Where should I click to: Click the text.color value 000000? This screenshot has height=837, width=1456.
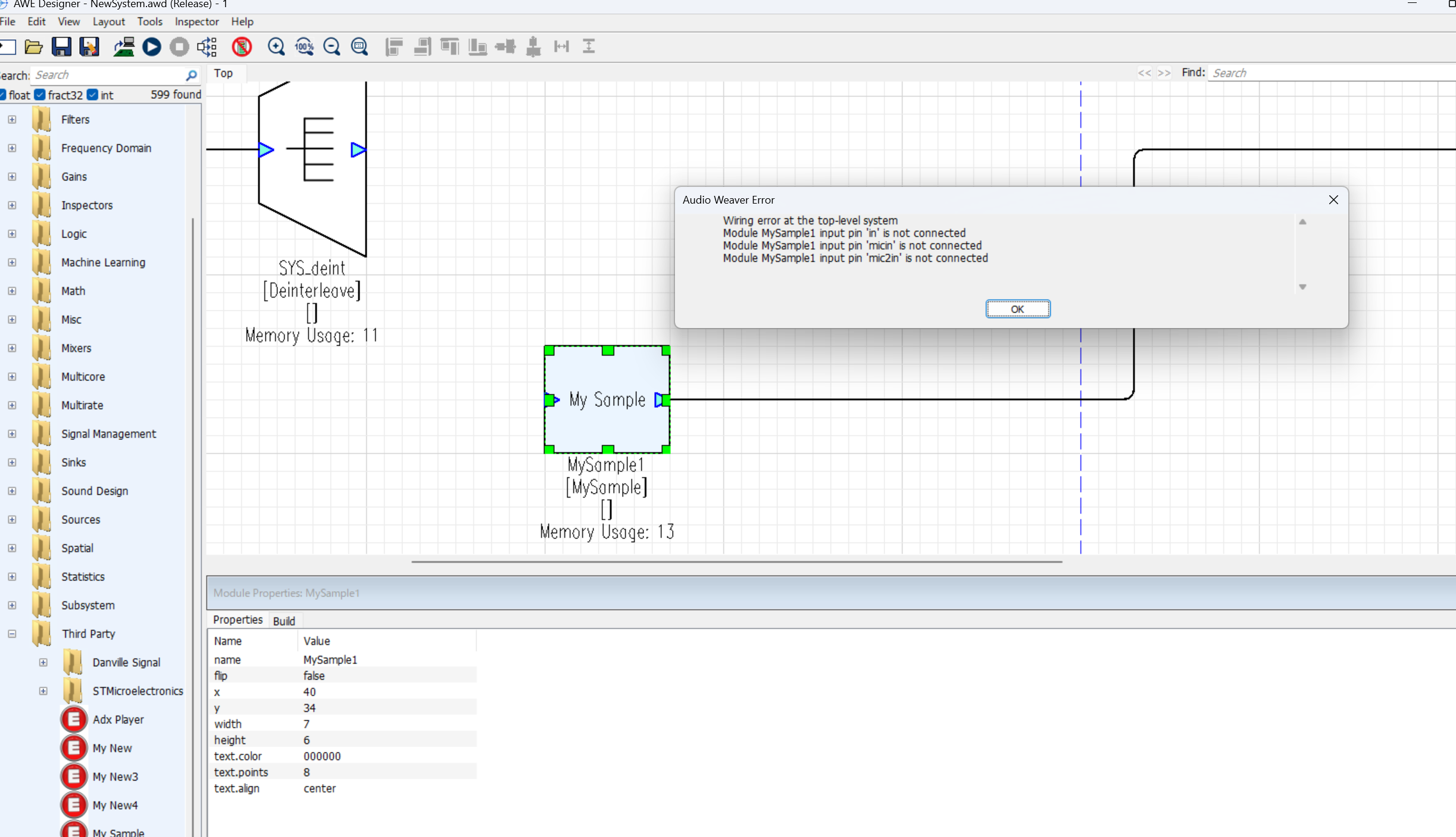point(322,756)
